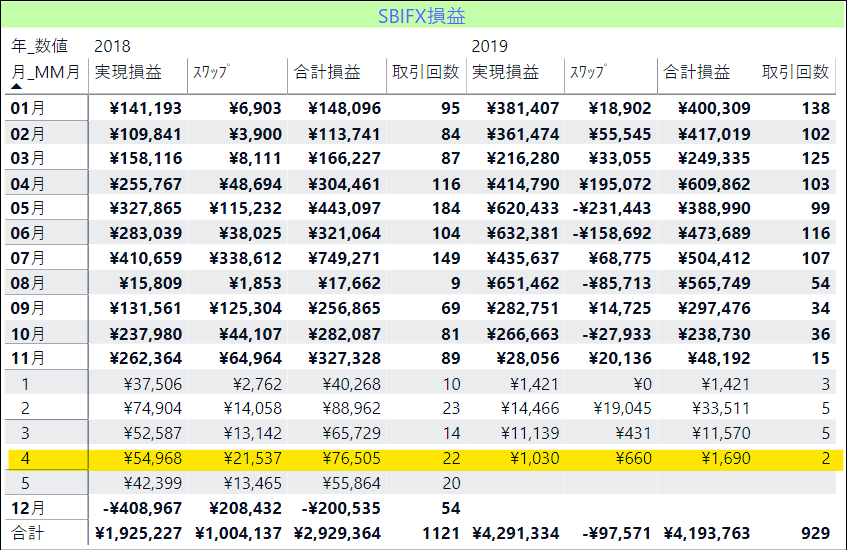Expand the 04月 row
This screenshot has height=550, width=847.
28,184
